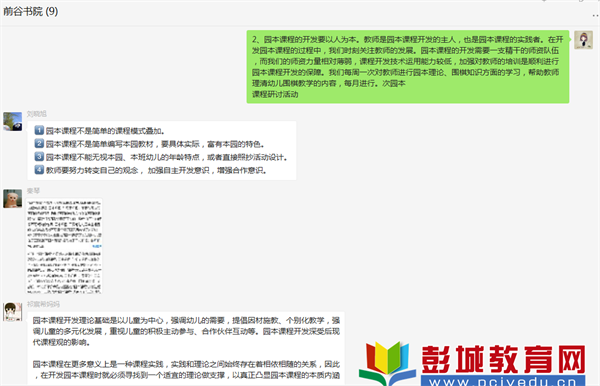Open profile of the landscape-photo avatar

pos(13,122)
